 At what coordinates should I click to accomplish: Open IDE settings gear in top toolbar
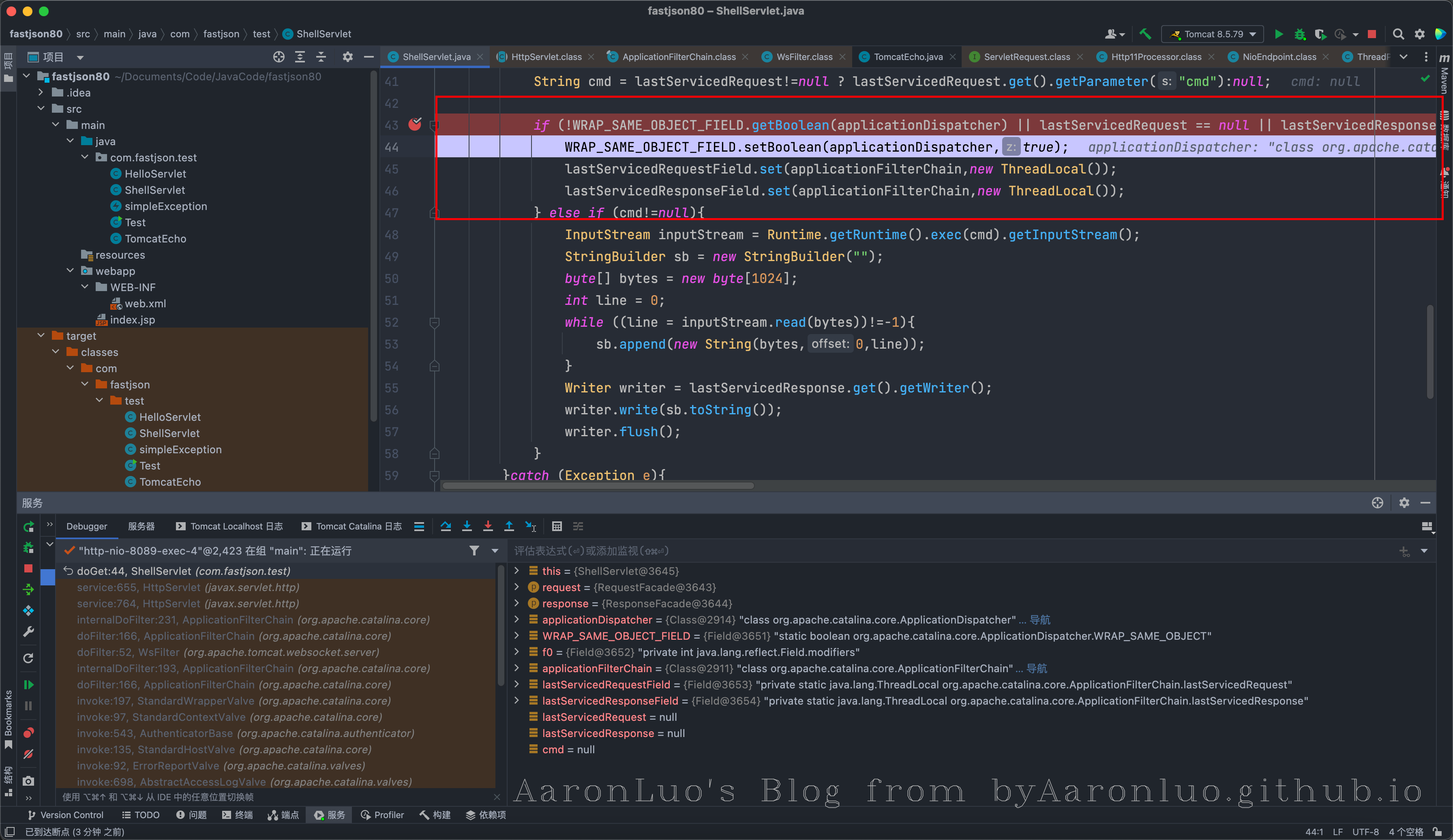pyautogui.click(x=1420, y=34)
